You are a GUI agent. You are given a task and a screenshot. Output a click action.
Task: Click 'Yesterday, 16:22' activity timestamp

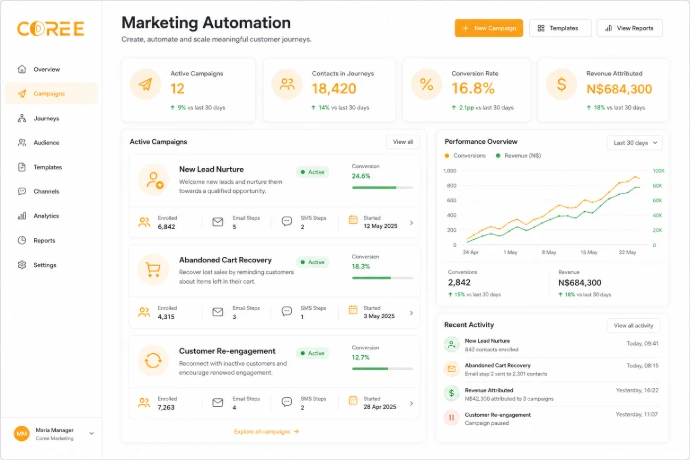(x=637, y=390)
